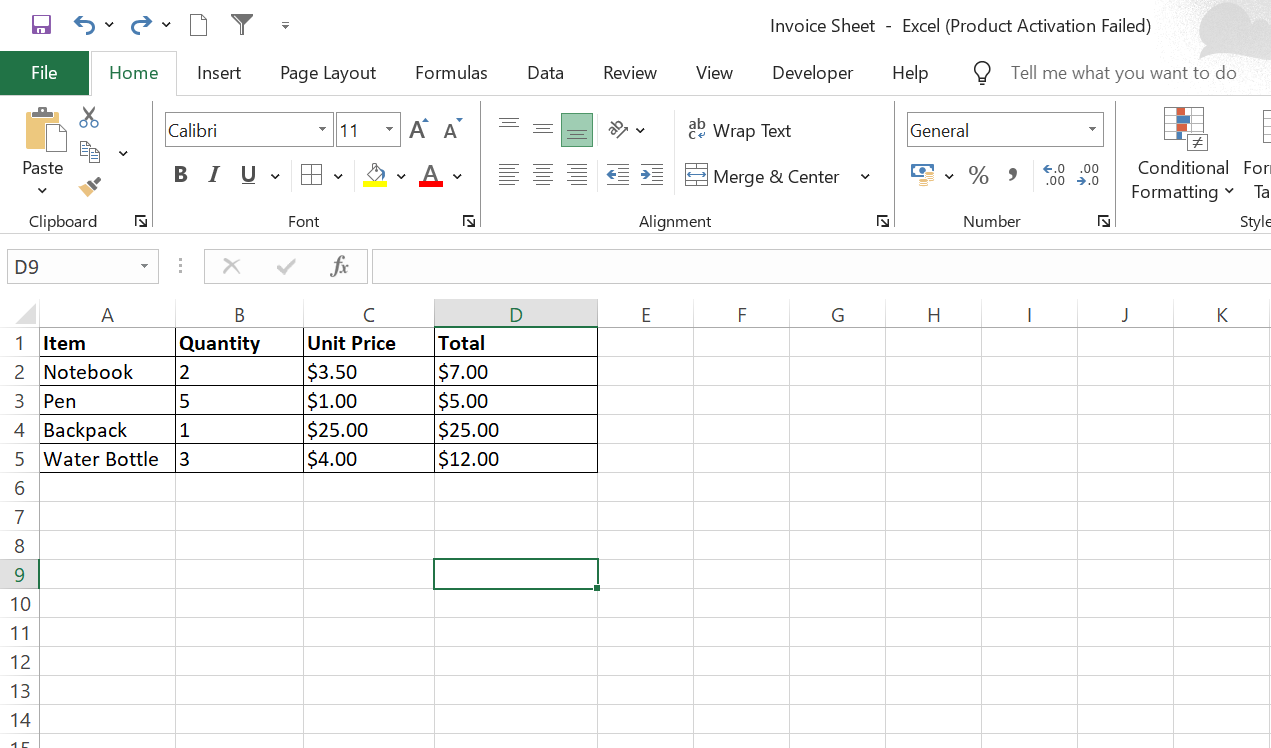Switch to the Developer tab

pyautogui.click(x=813, y=73)
